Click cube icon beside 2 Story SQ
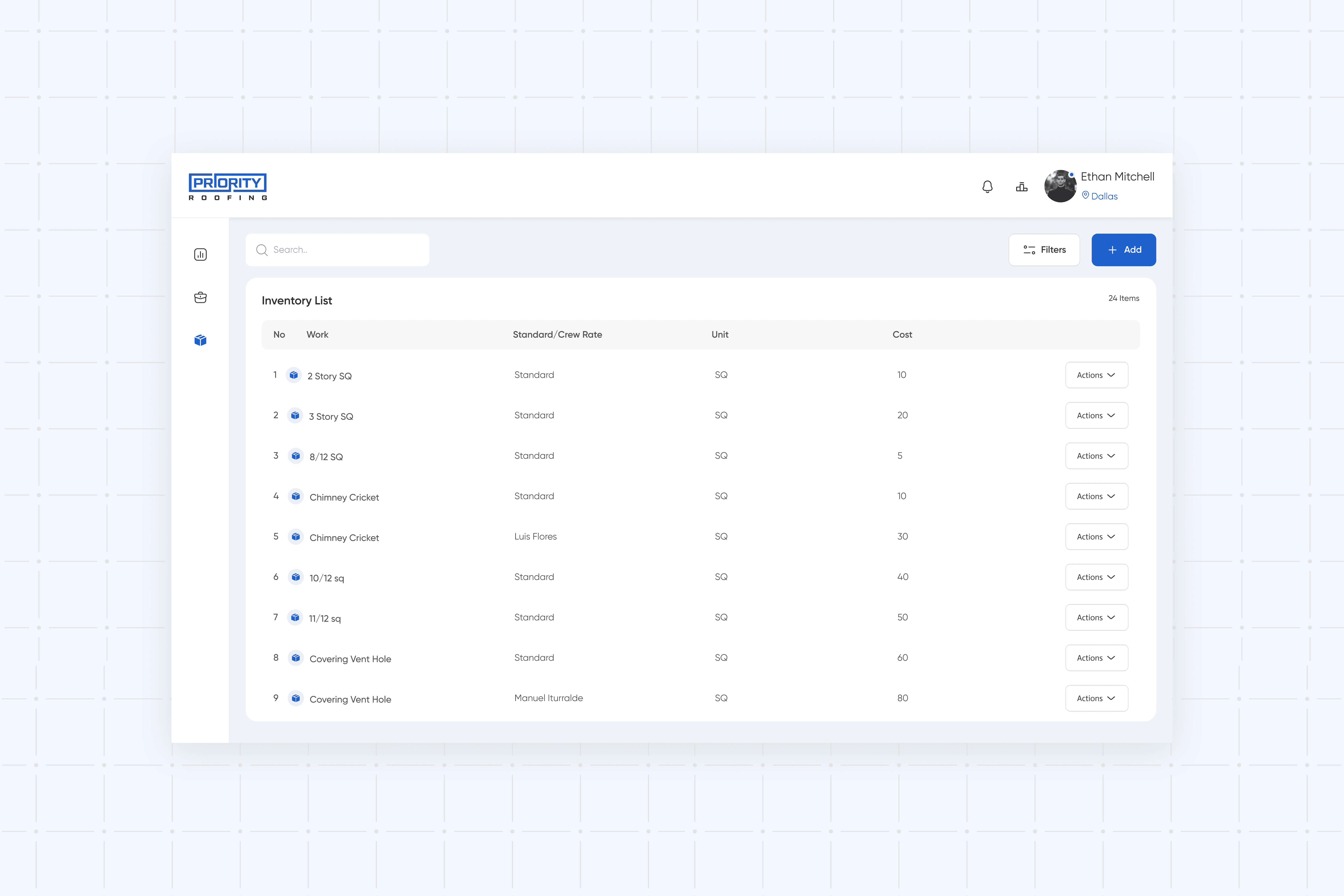The image size is (1344, 896). pyautogui.click(x=294, y=375)
